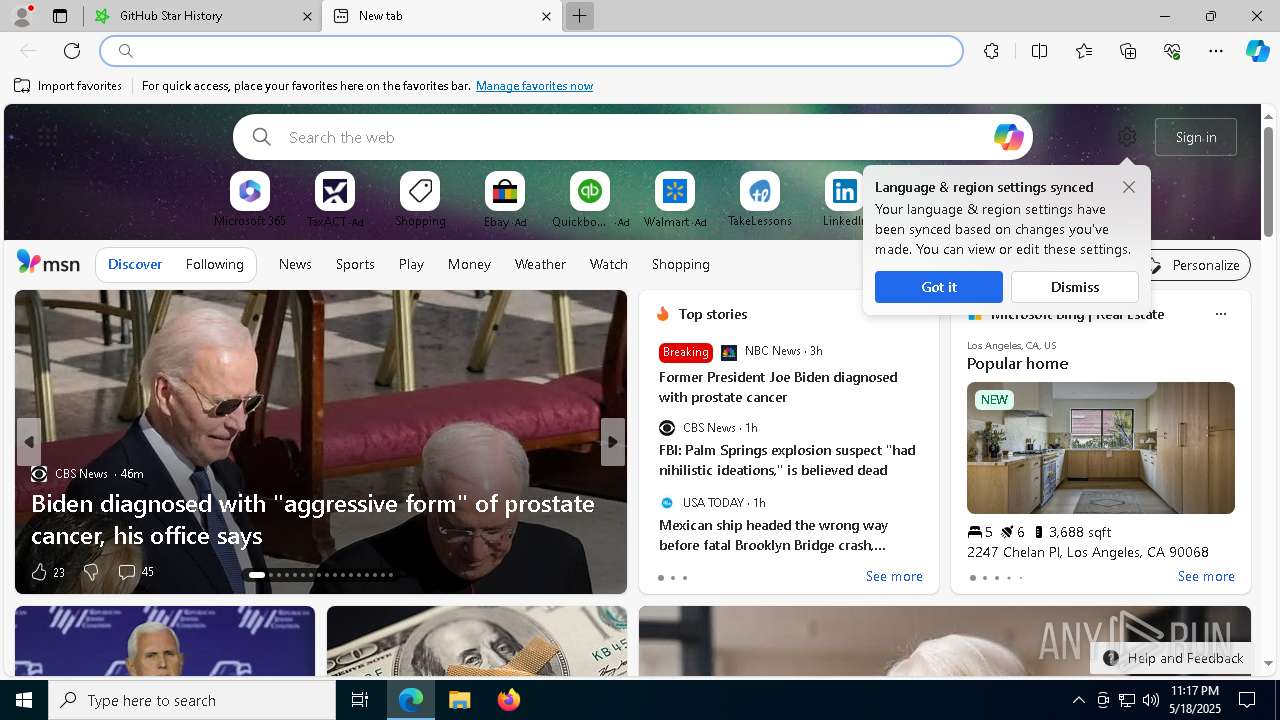The height and width of the screenshot is (720, 1280).
Task: Click the Copilot icon in web search box
Action: tap(1008, 137)
